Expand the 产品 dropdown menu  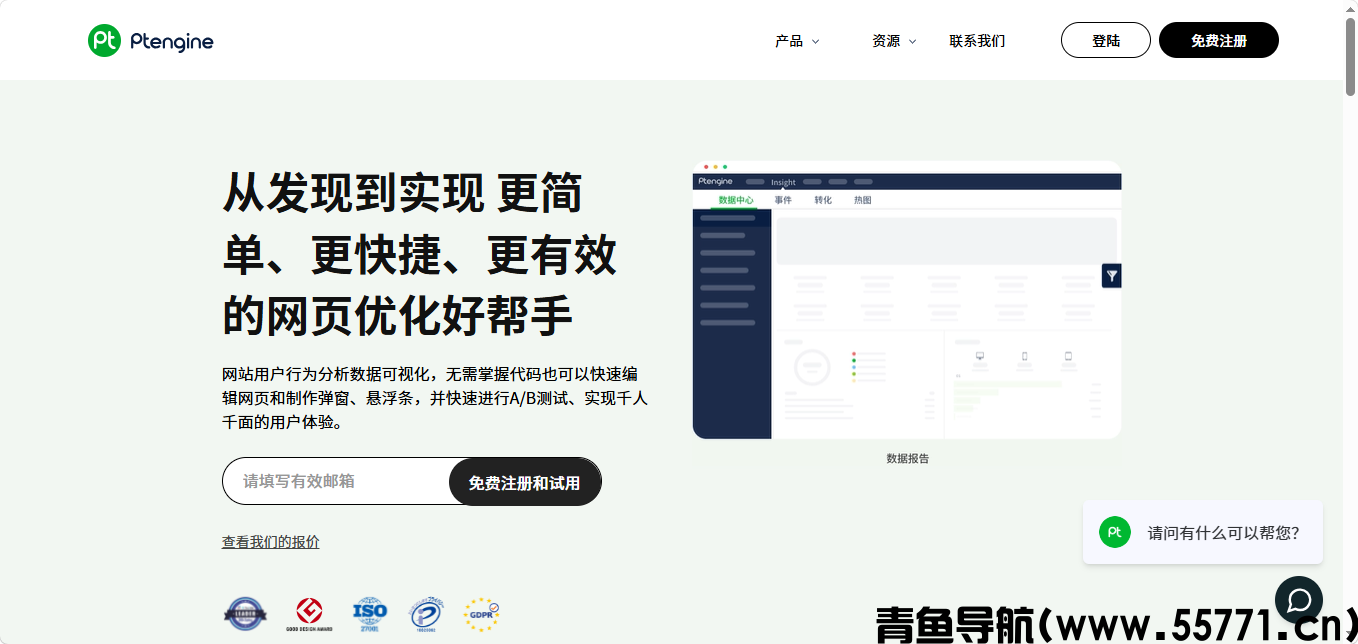pos(797,41)
